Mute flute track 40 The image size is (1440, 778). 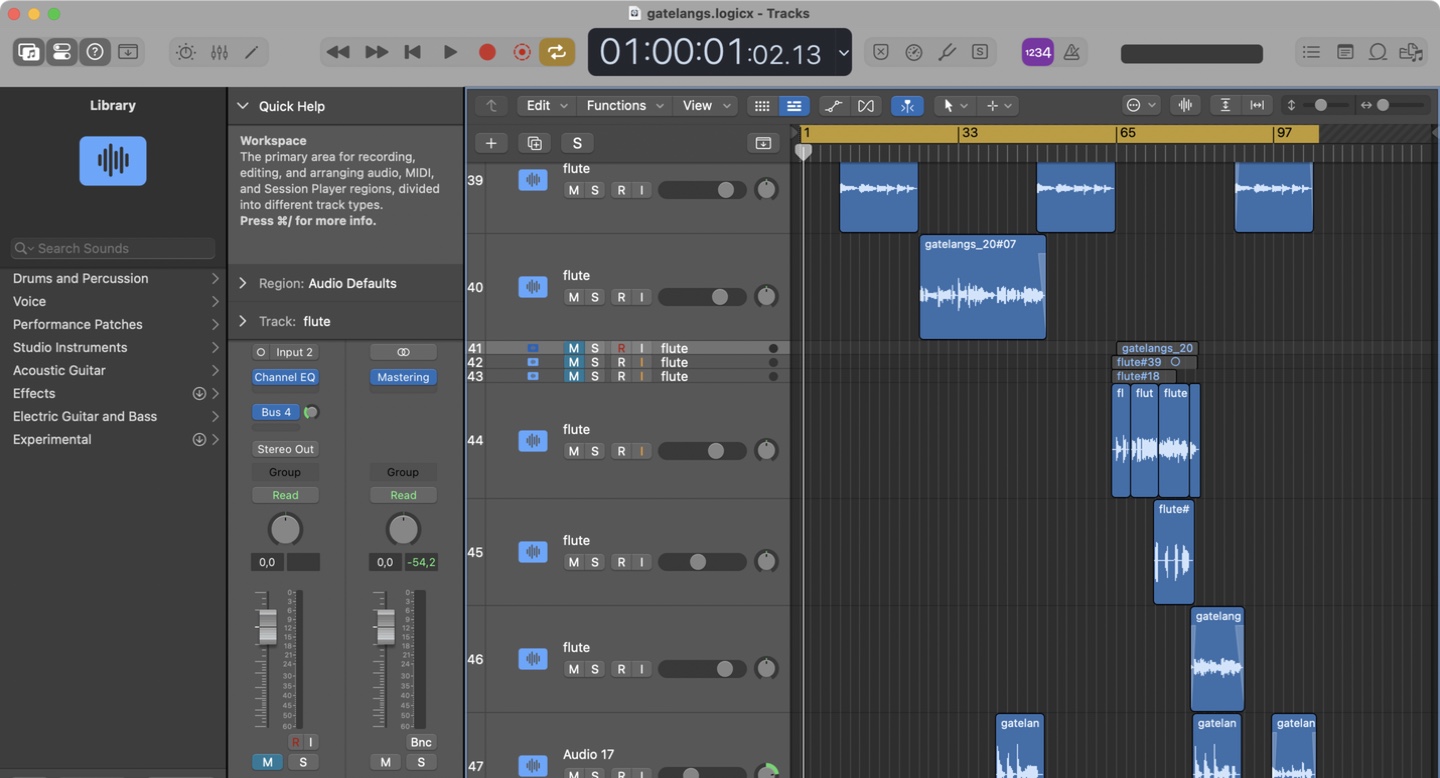[x=573, y=297]
